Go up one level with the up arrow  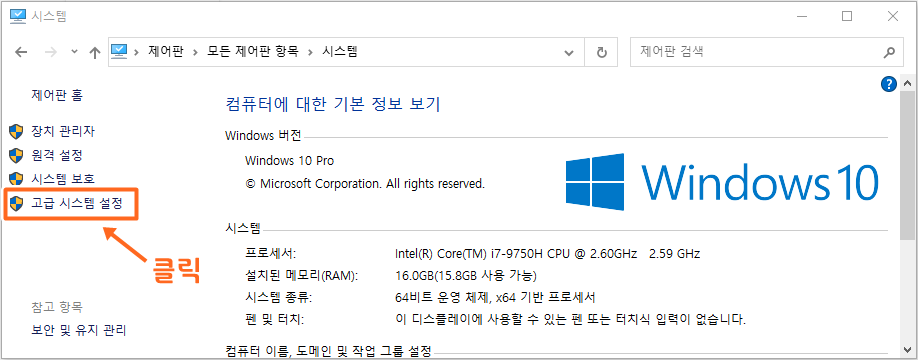(95, 53)
